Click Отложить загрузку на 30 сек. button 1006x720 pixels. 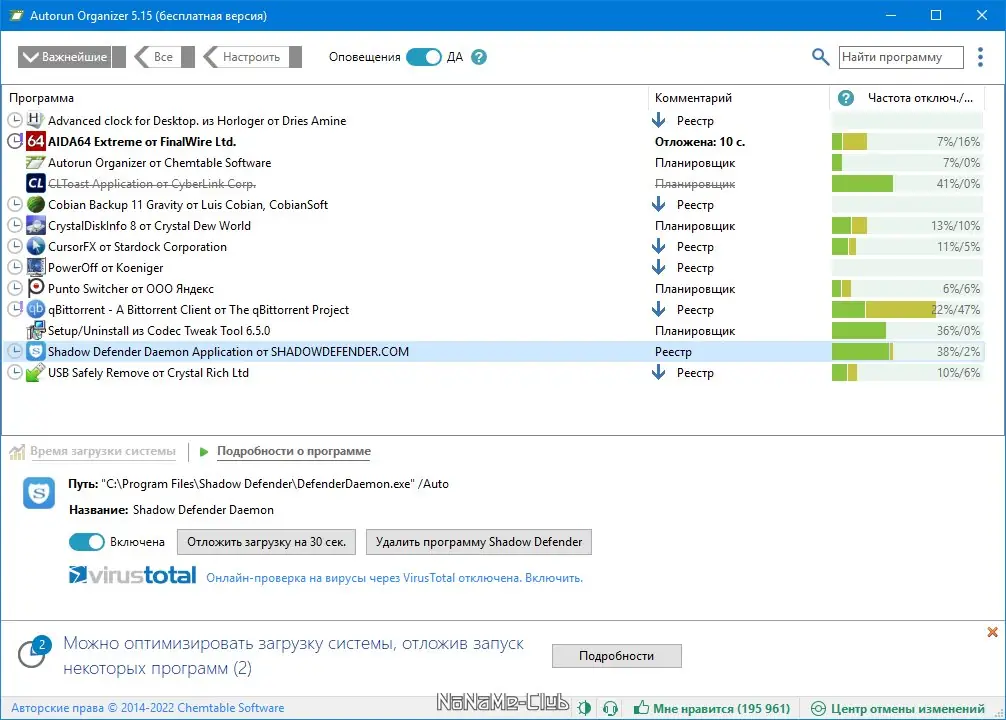click(x=266, y=542)
